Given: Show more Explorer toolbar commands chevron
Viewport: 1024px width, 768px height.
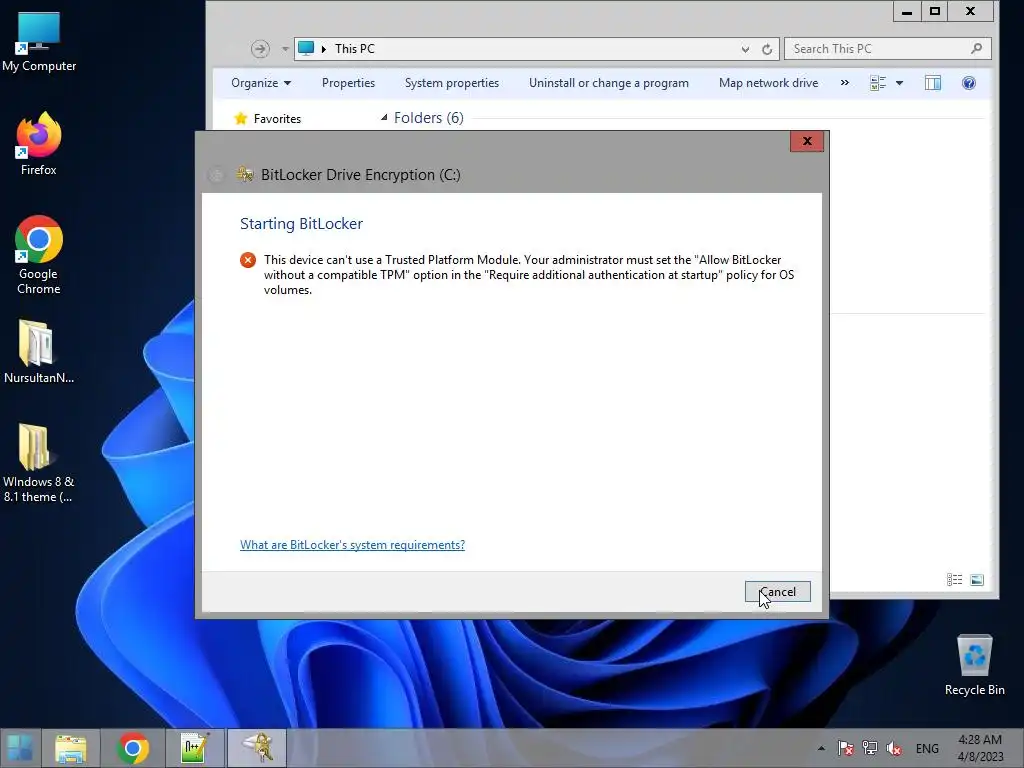Looking at the screenshot, I should pyautogui.click(x=845, y=83).
